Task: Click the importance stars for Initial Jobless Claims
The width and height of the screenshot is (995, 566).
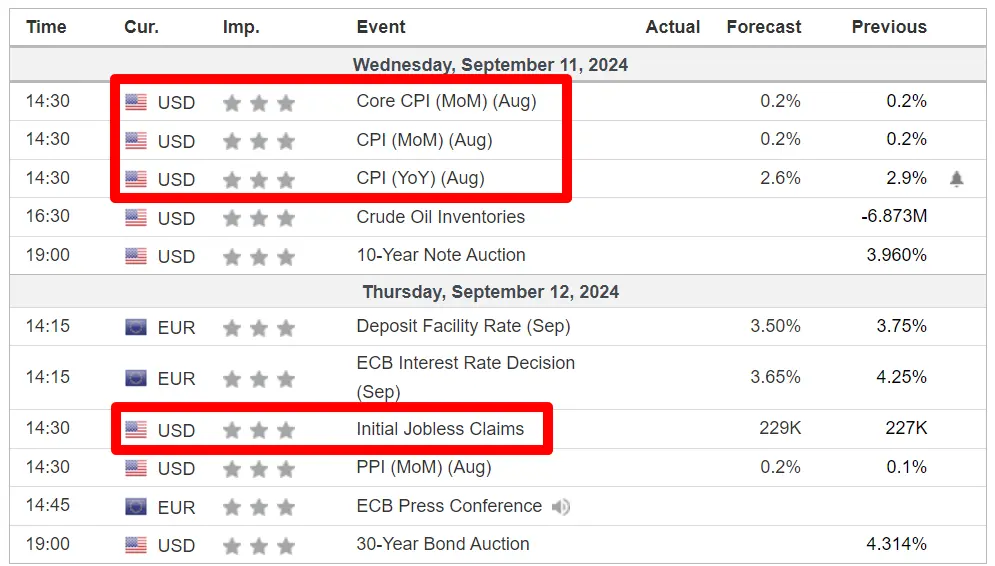Action: 259,430
